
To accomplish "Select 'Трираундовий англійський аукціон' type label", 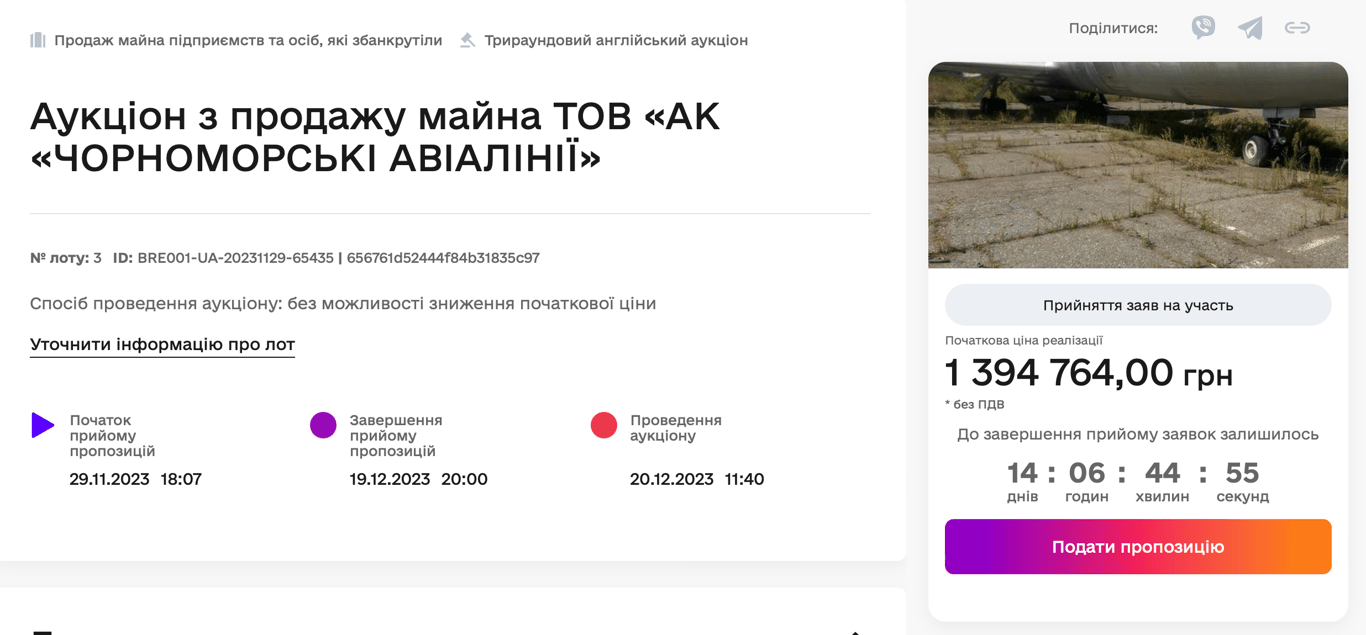I will tap(616, 40).
